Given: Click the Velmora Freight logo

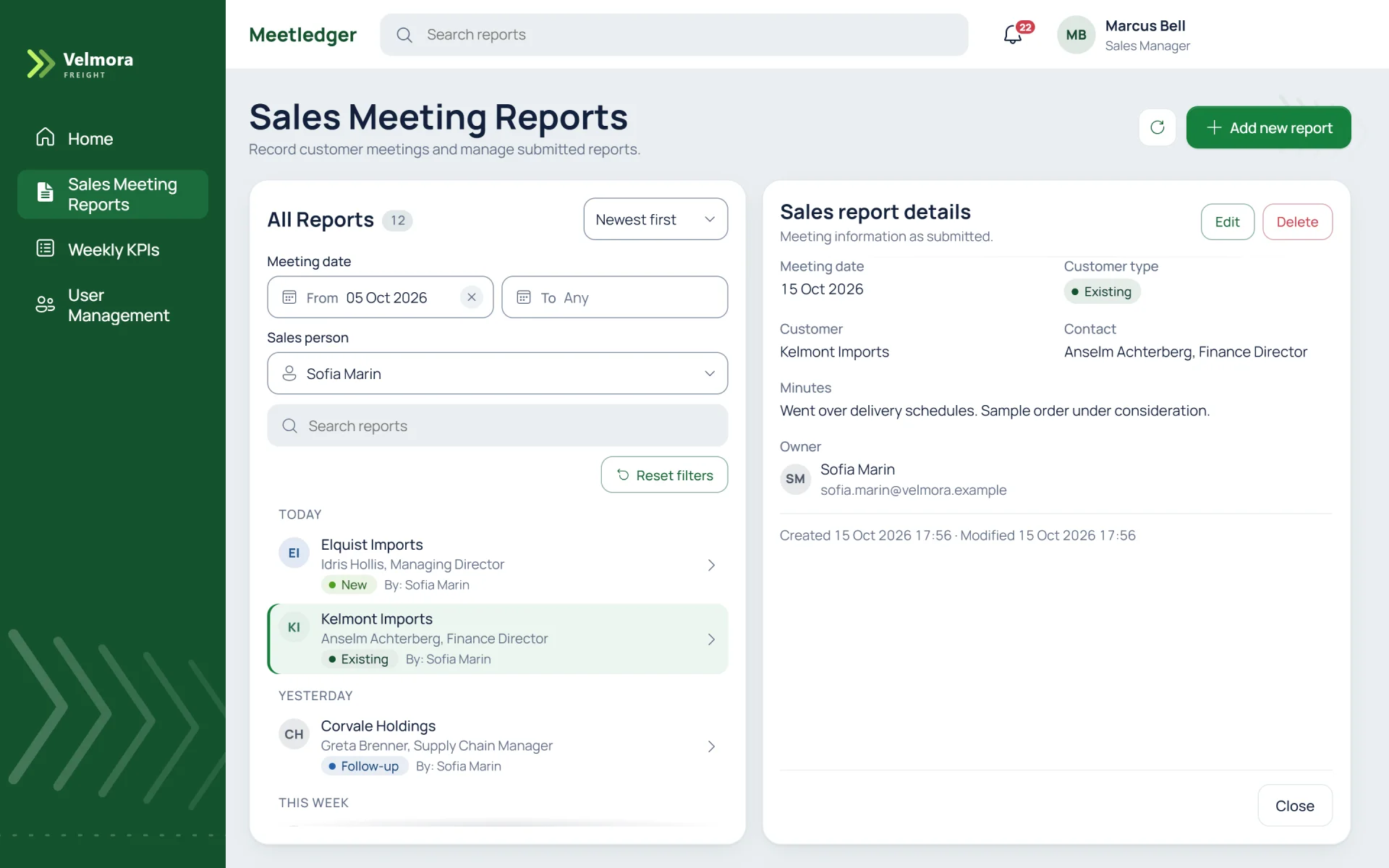Looking at the screenshot, I should (80, 64).
